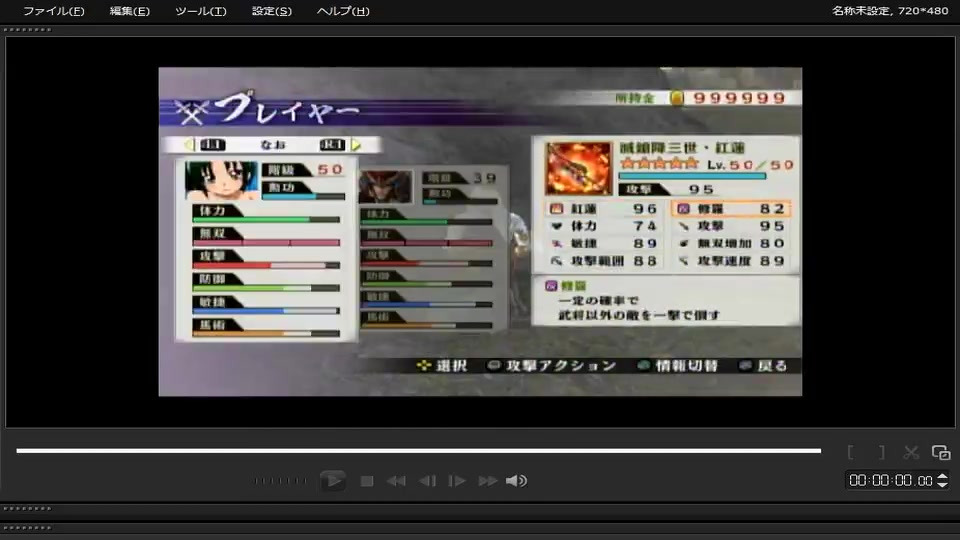Step forward one frame
The width and height of the screenshot is (960, 540).
pyautogui.click(x=457, y=481)
